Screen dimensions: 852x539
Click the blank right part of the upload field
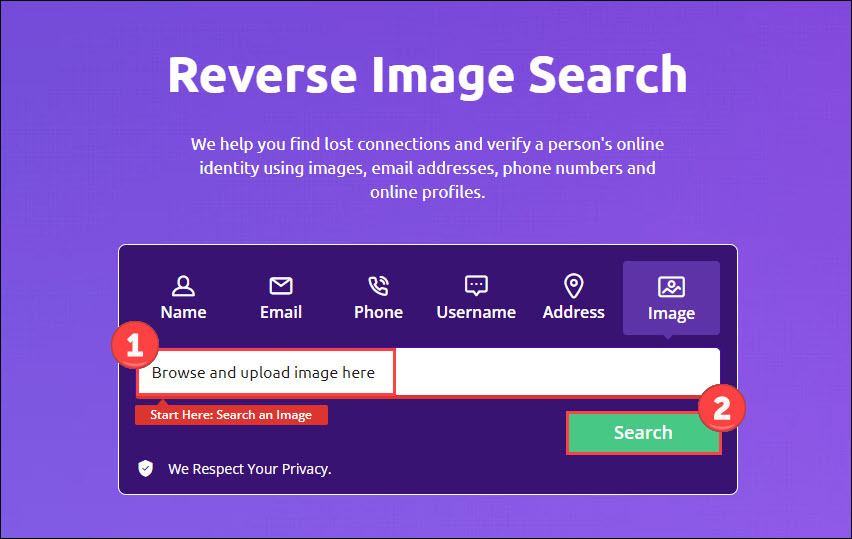[x=557, y=372]
